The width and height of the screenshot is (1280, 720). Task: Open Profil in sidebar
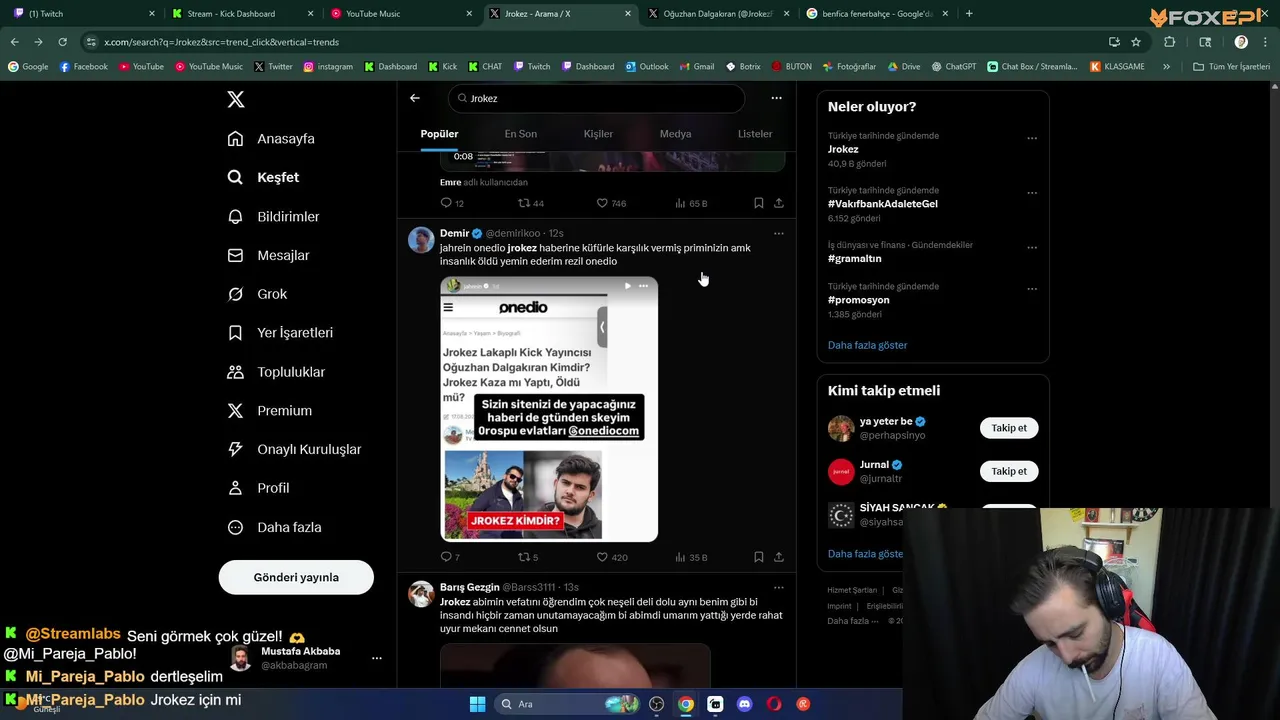(258, 488)
